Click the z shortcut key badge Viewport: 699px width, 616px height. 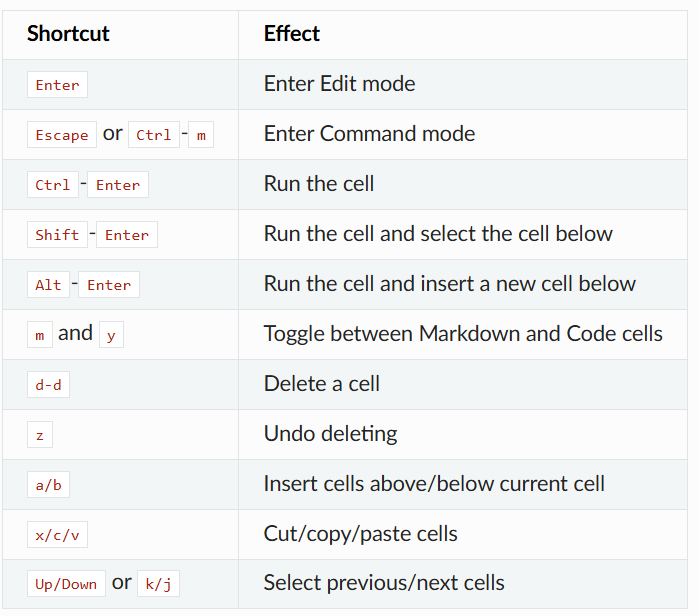click(39, 435)
